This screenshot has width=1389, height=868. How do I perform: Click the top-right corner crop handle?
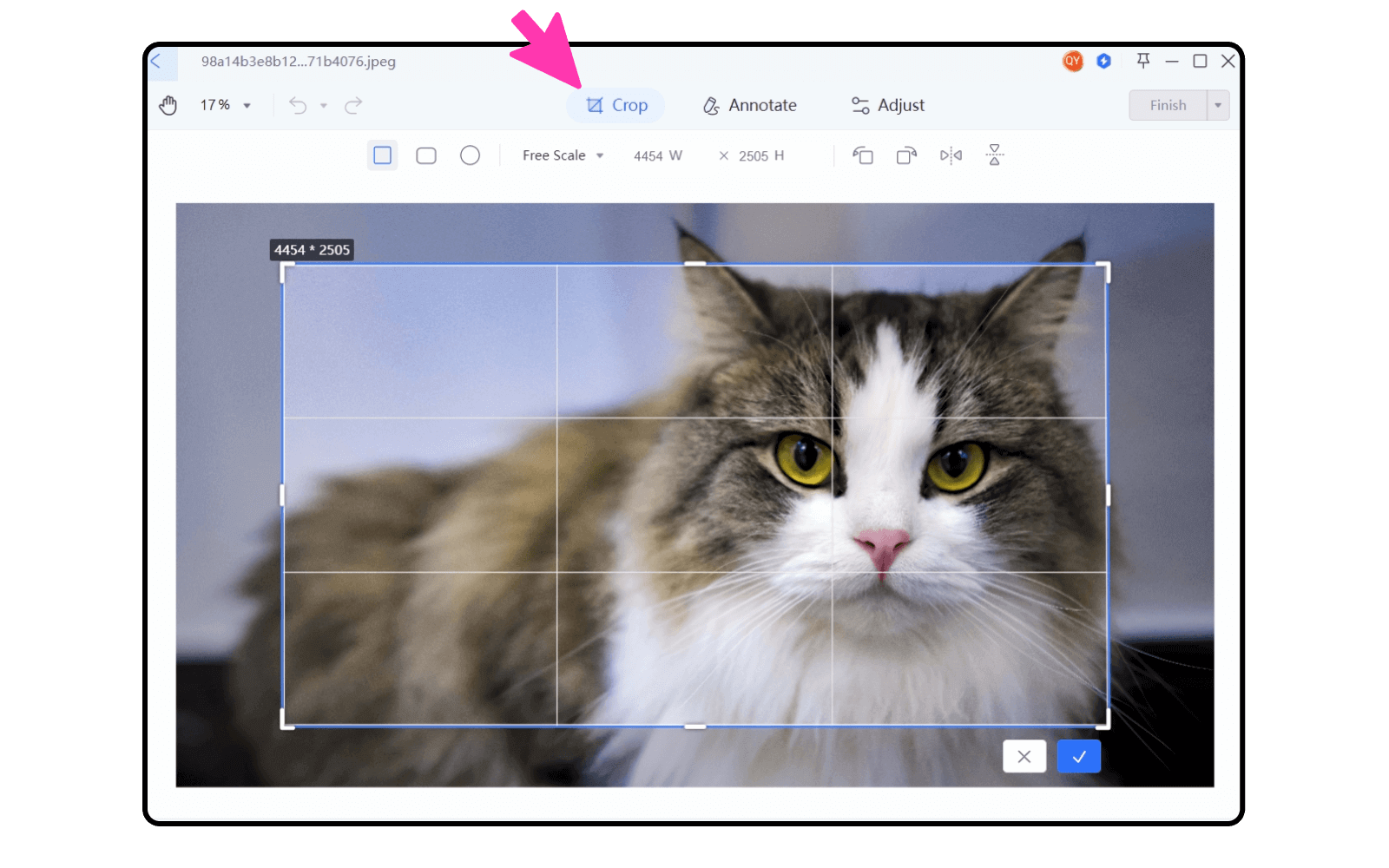tap(1105, 270)
